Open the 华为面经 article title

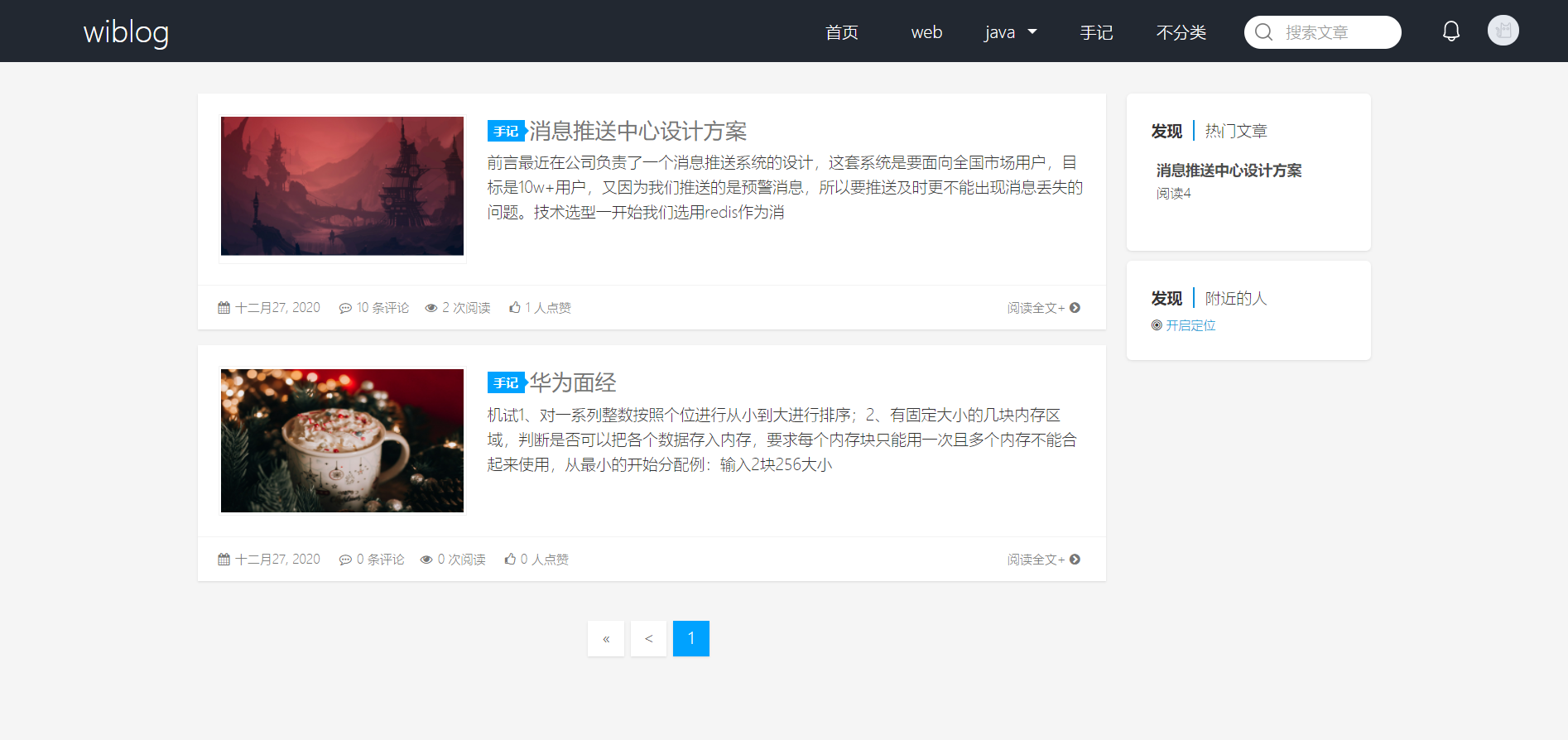click(572, 382)
